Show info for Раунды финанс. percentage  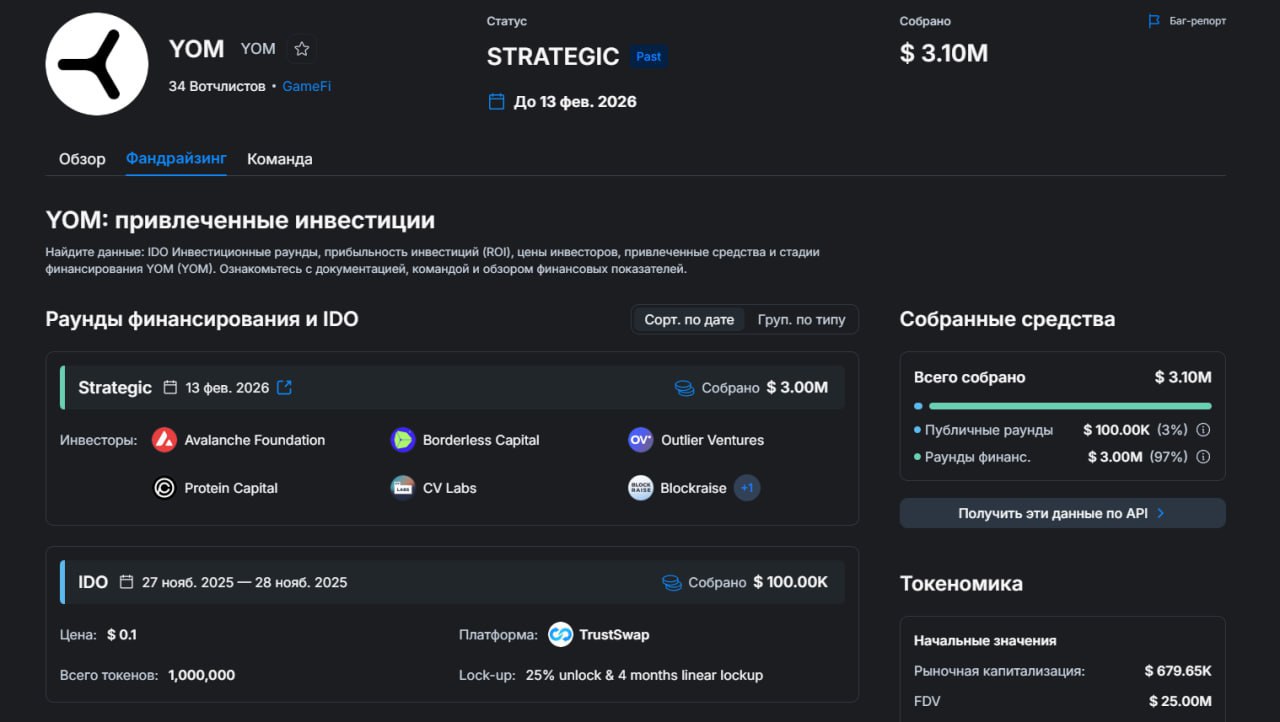click(1203, 457)
